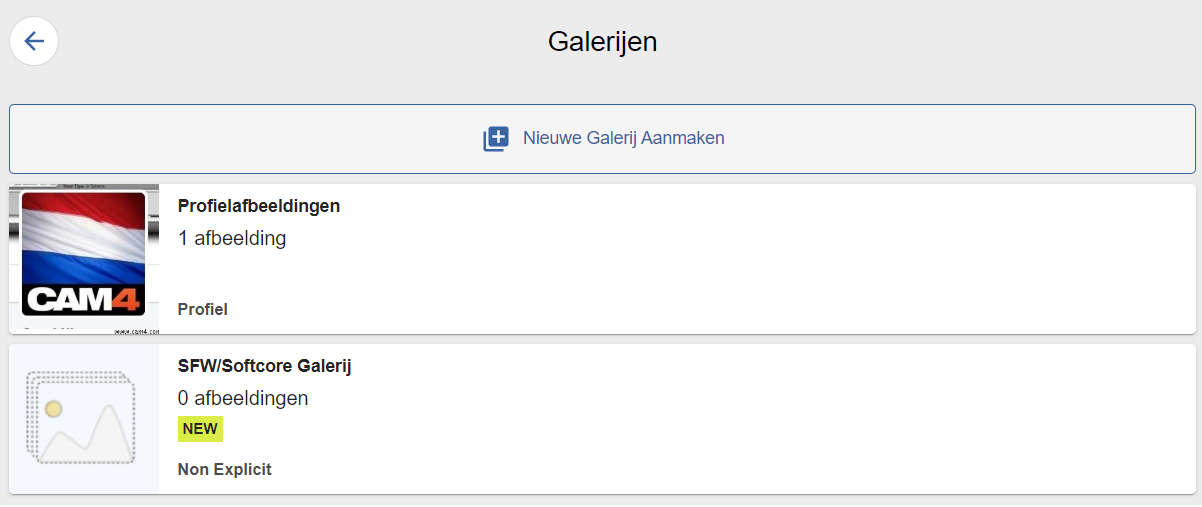Open the SFW/Softcore Galerij title

click(264, 366)
